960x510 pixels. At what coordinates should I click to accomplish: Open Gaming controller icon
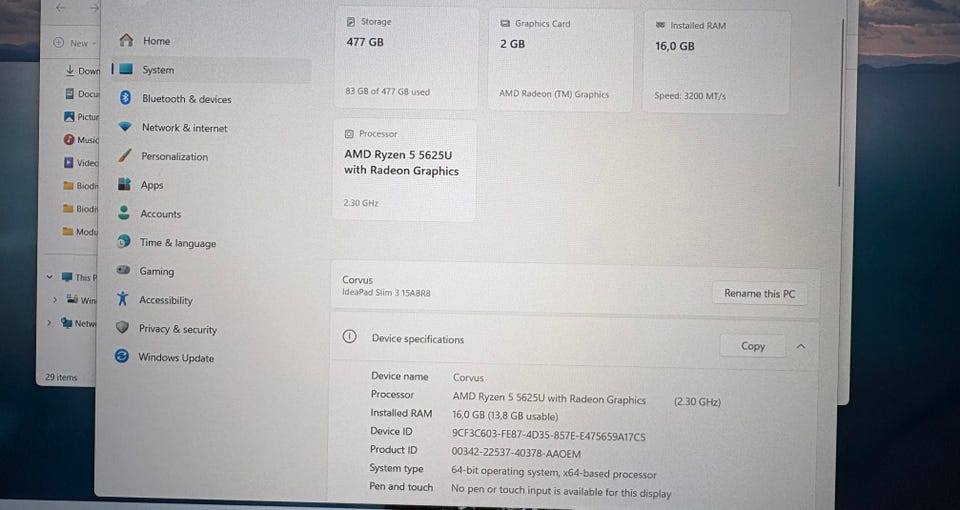pos(123,270)
